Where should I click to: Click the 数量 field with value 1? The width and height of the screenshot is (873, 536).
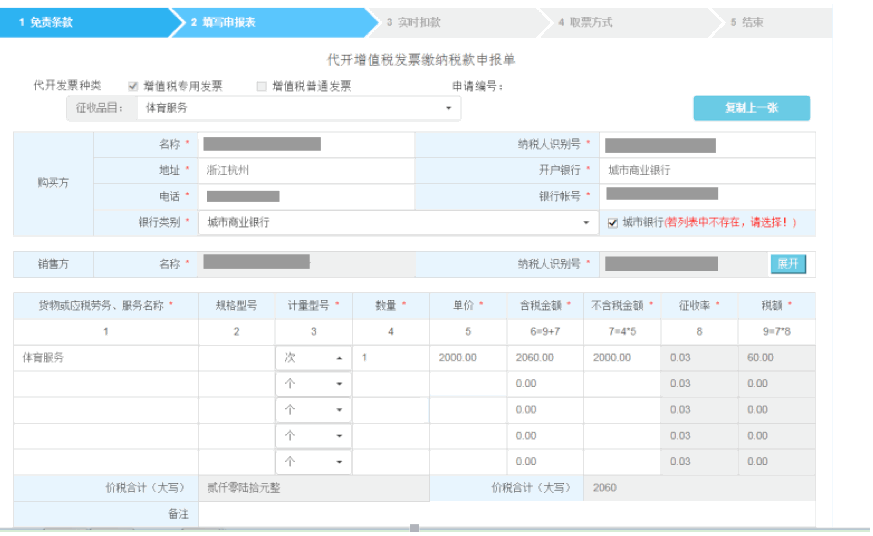click(x=391, y=358)
